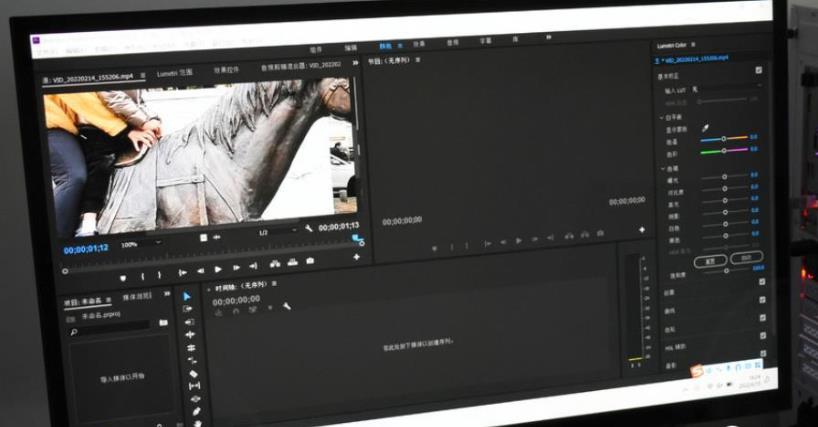
Task: Open the Effect Controls tab
Action: pyautogui.click(x=226, y=71)
